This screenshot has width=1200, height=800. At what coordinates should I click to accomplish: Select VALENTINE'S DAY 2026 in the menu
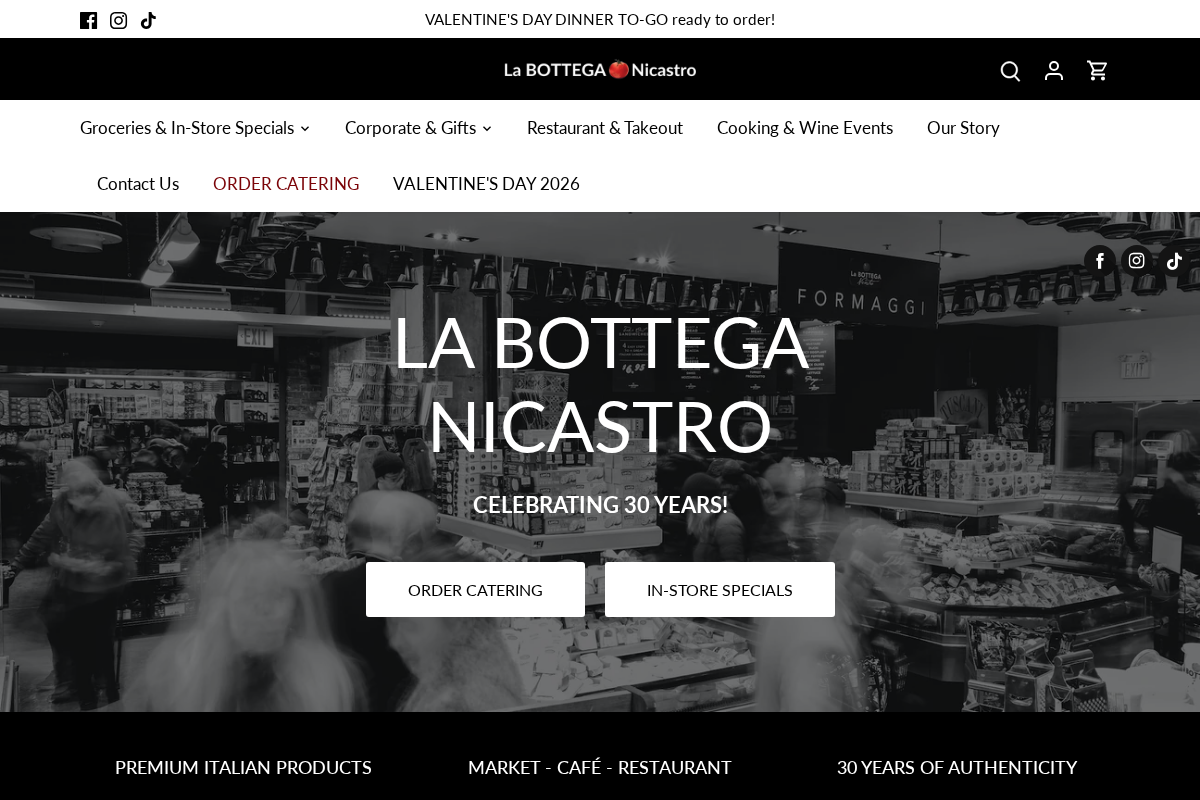pos(486,183)
